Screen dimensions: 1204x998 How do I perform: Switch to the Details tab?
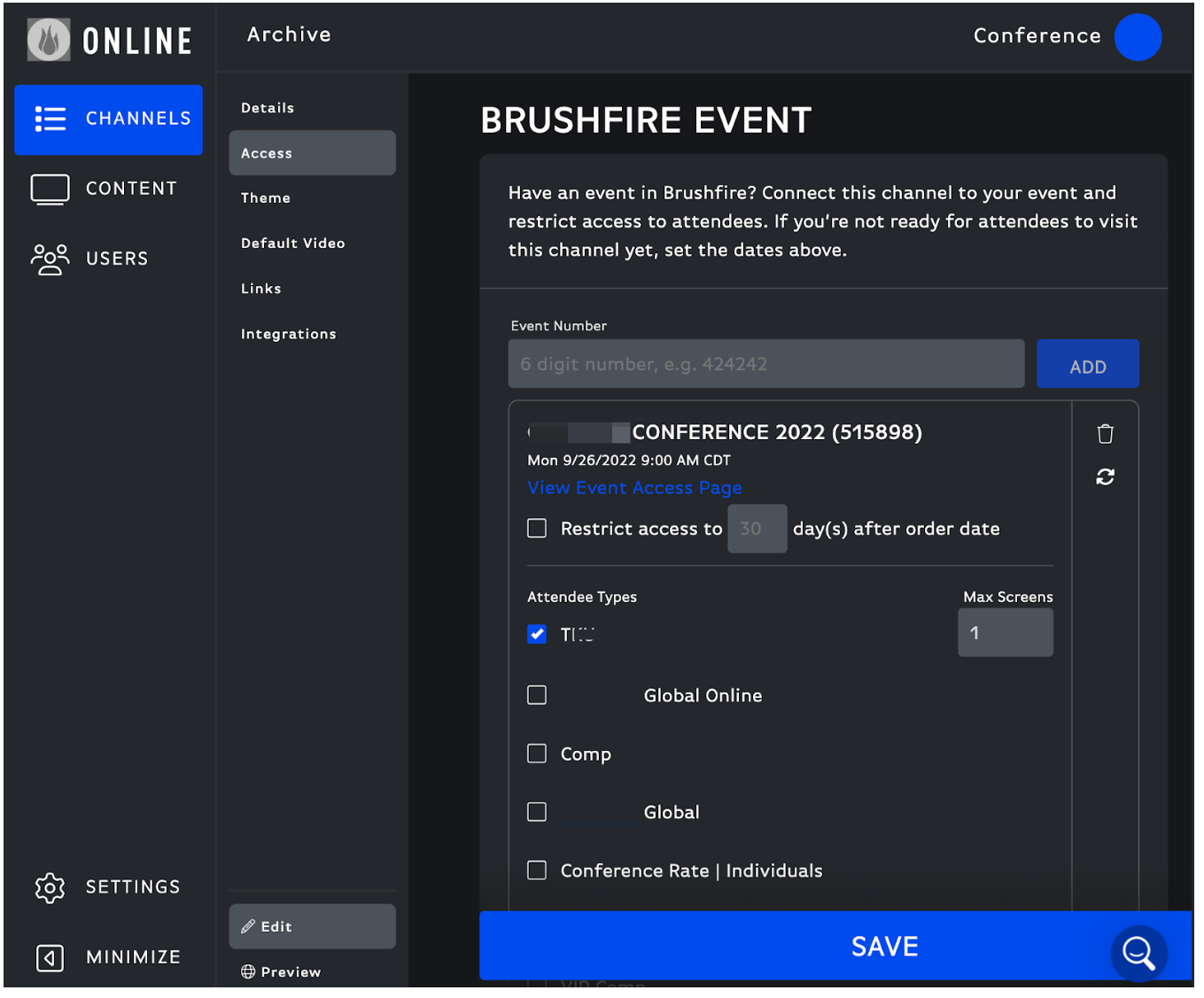pyautogui.click(x=267, y=107)
